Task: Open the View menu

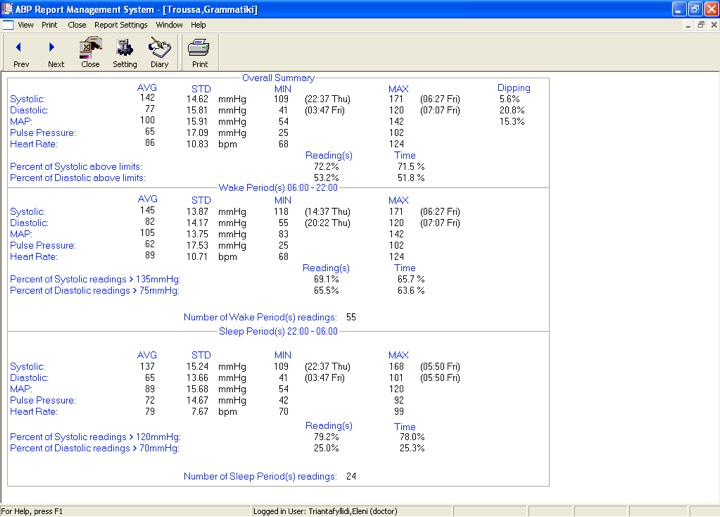Action: 26,25
